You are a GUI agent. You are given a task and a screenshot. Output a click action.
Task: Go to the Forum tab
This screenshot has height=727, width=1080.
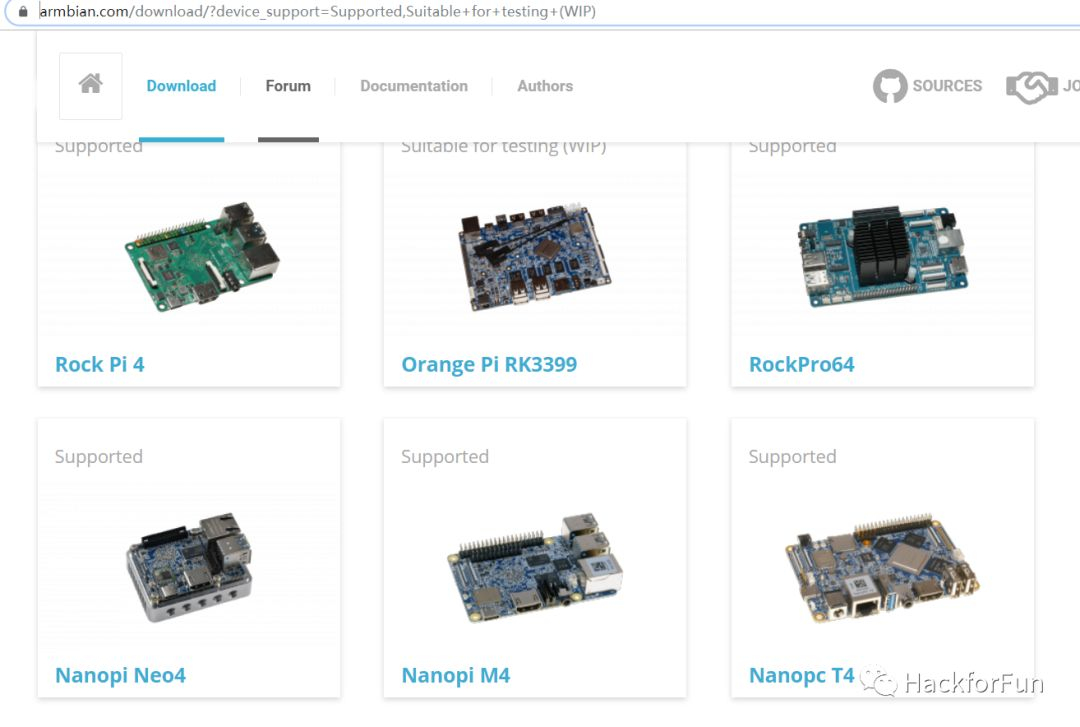[288, 86]
